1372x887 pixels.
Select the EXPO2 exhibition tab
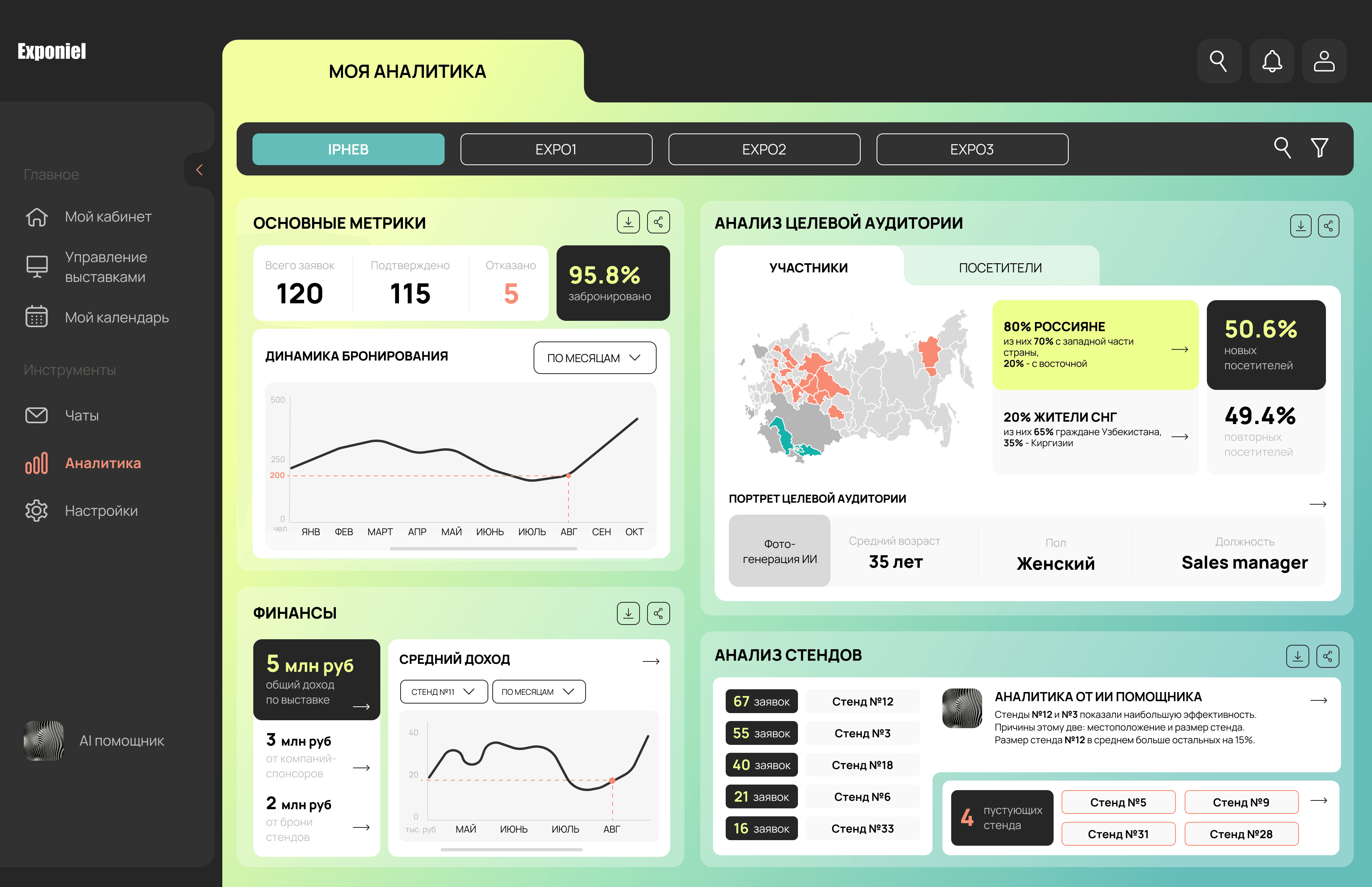[x=763, y=149]
